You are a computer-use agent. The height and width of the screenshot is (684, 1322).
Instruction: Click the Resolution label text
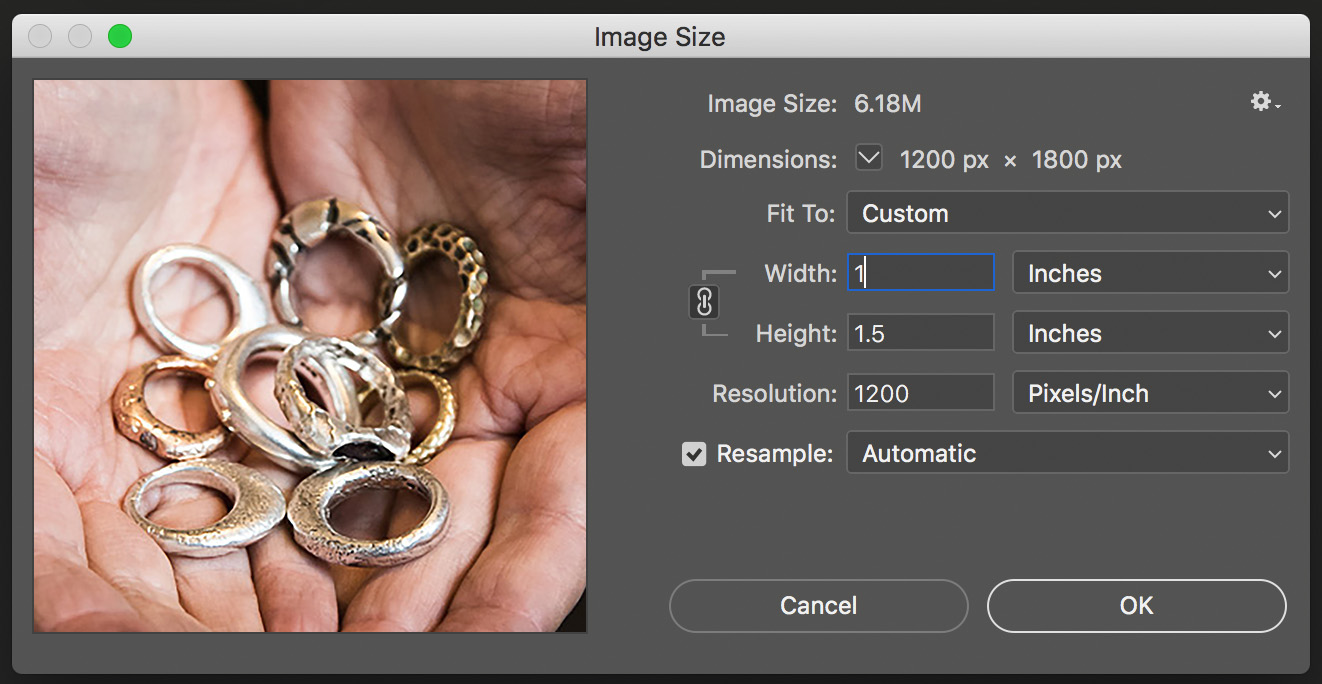pyautogui.click(x=773, y=393)
